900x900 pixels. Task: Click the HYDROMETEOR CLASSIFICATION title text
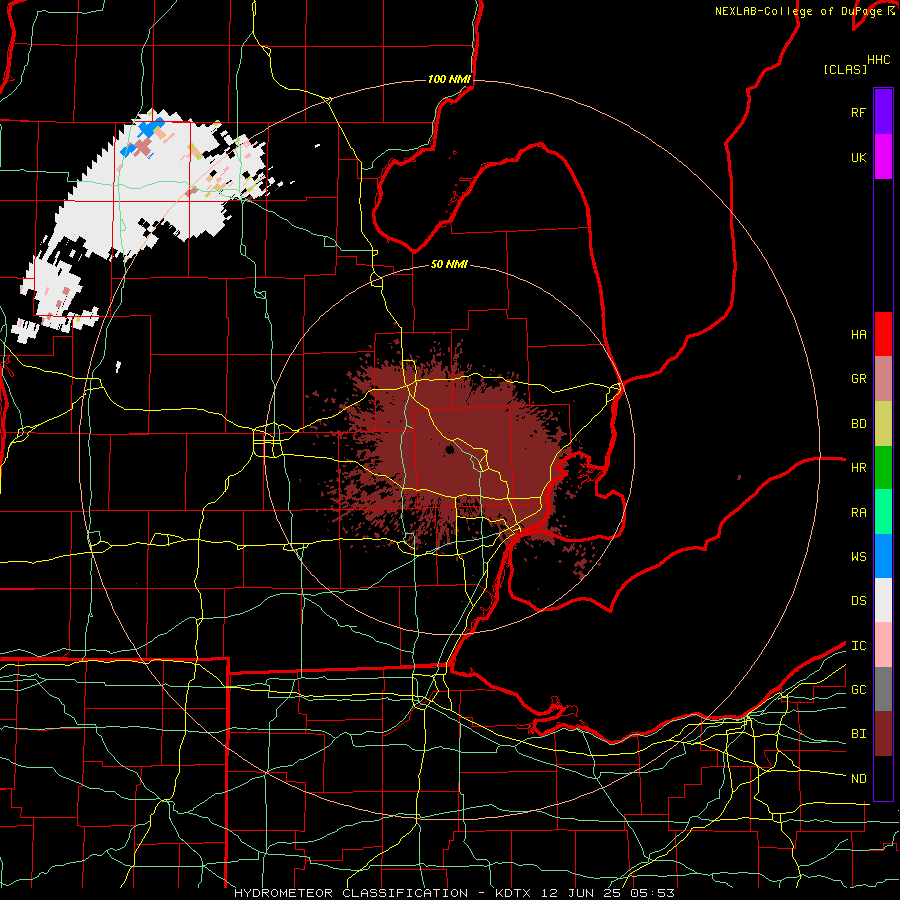click(351, 893)
